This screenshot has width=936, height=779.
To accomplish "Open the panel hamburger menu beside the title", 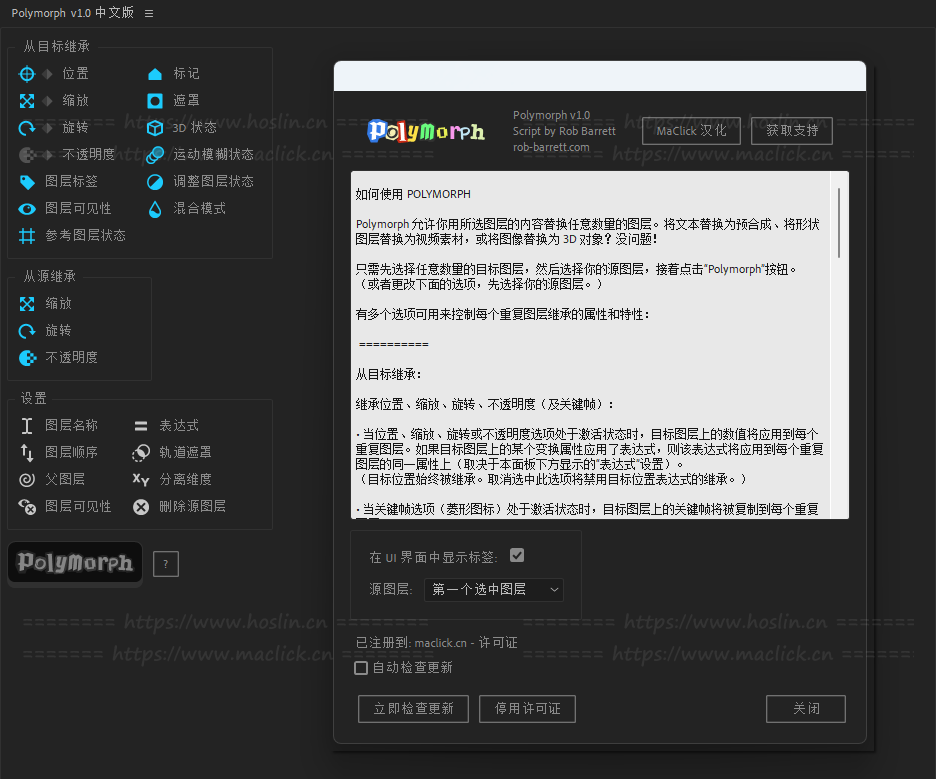I will tap(149, 13).
